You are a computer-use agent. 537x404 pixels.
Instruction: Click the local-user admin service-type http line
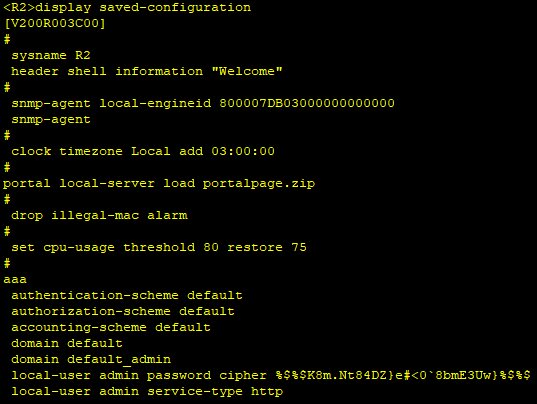coord(147,391)
